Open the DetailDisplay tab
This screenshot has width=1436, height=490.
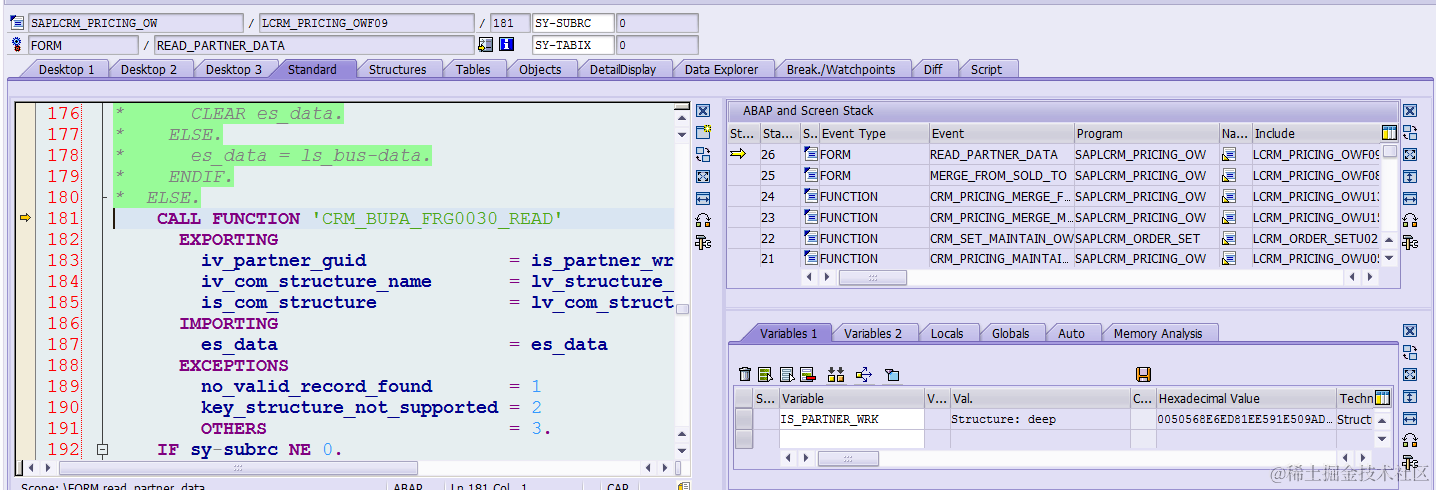click(x=623, y=69)
